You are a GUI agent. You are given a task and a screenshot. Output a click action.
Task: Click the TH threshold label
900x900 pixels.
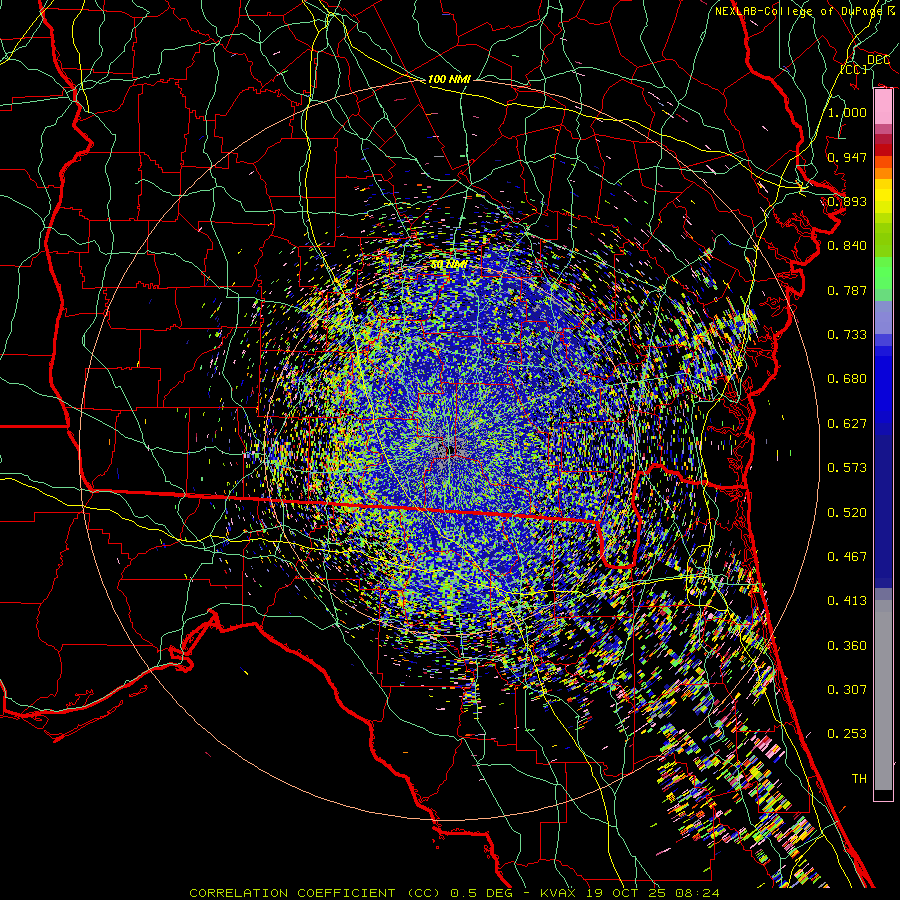(859, 779)
